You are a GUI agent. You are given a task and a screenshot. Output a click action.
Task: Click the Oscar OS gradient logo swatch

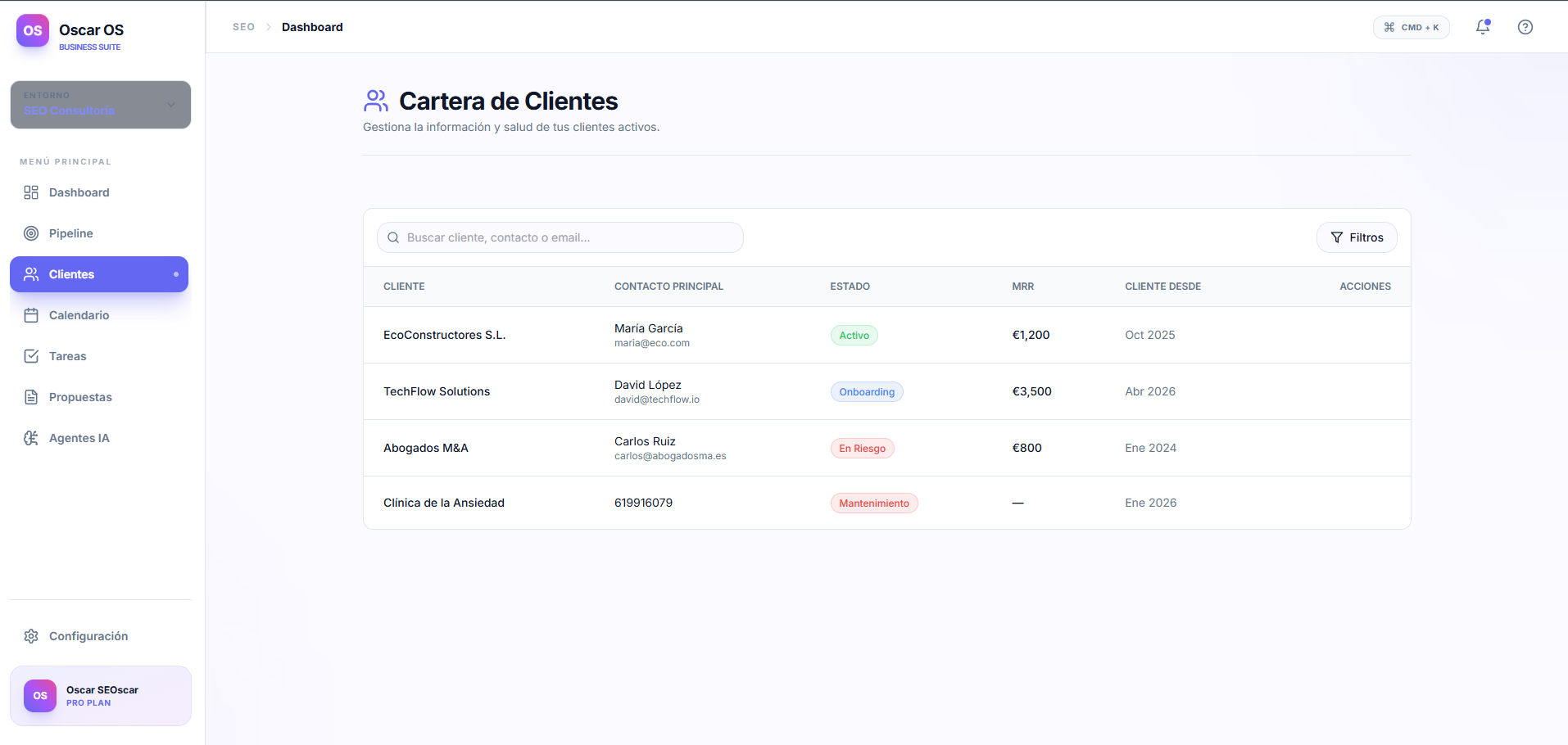click(33, 30)
